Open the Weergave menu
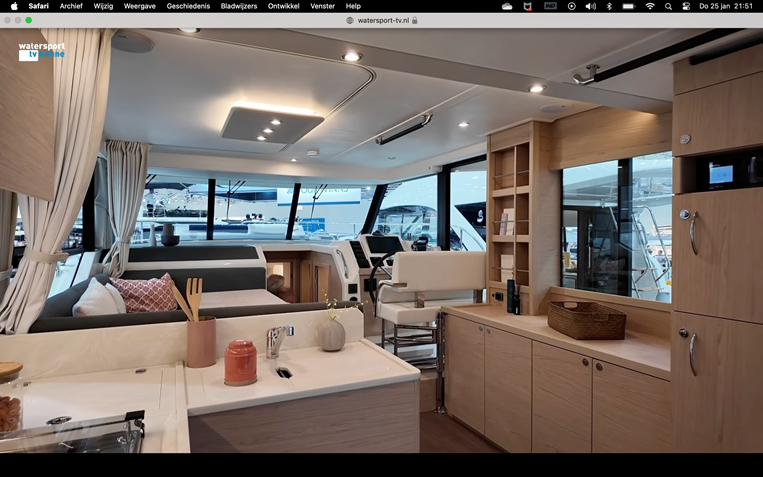This screenshot has width=763, height=477. click(140, 6)
